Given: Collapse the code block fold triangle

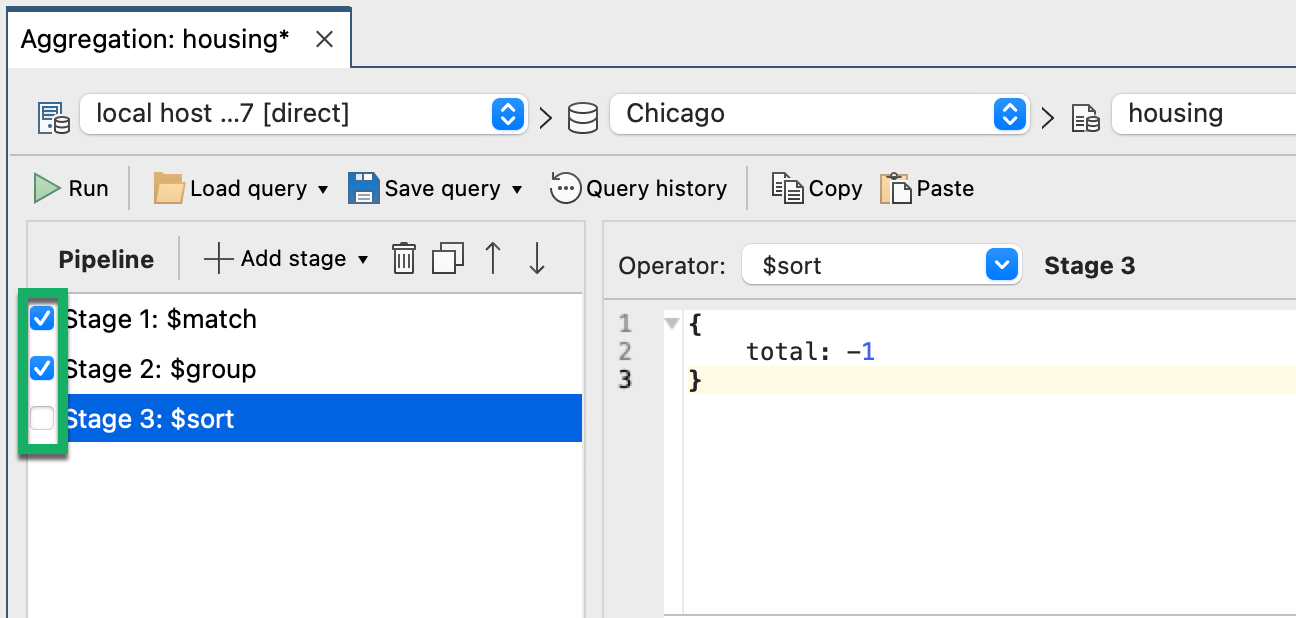Looking at the screenshot, I should click(671, 323).
